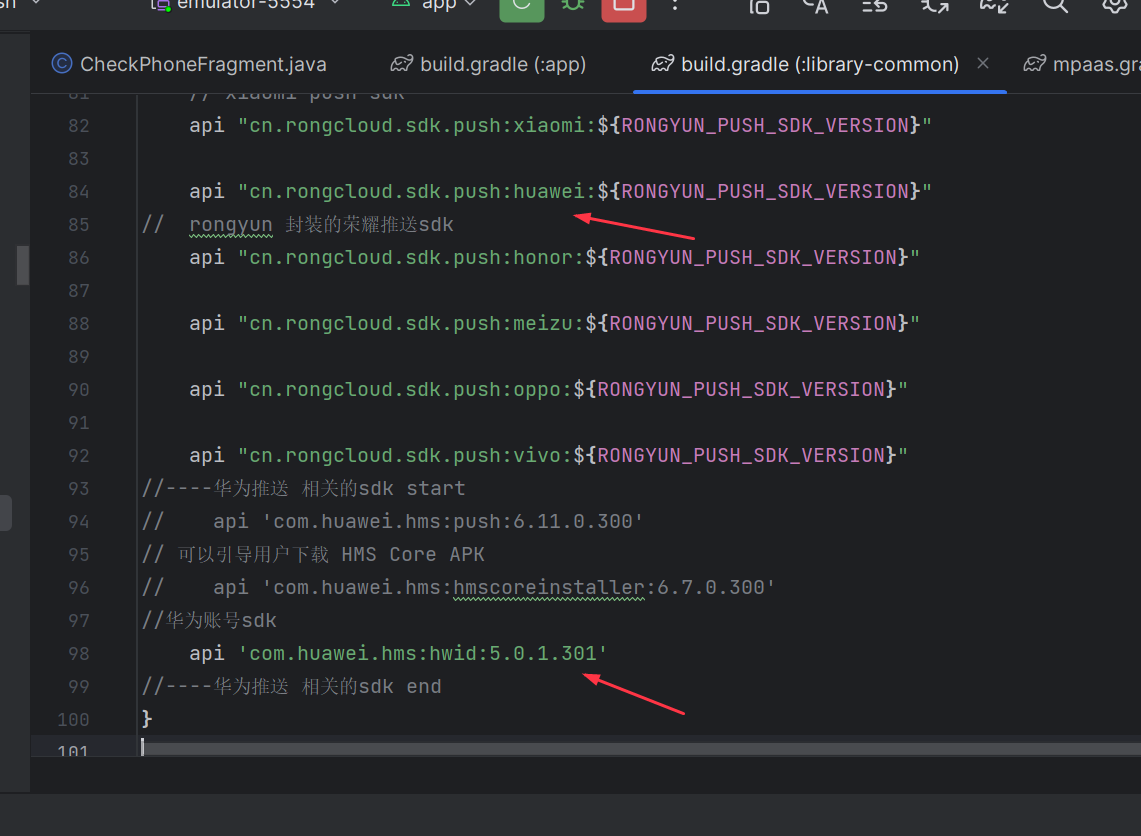Screen dimensions: 1141x836
Task: Open the More Actions kebab menu
Action: click(675, 6)
